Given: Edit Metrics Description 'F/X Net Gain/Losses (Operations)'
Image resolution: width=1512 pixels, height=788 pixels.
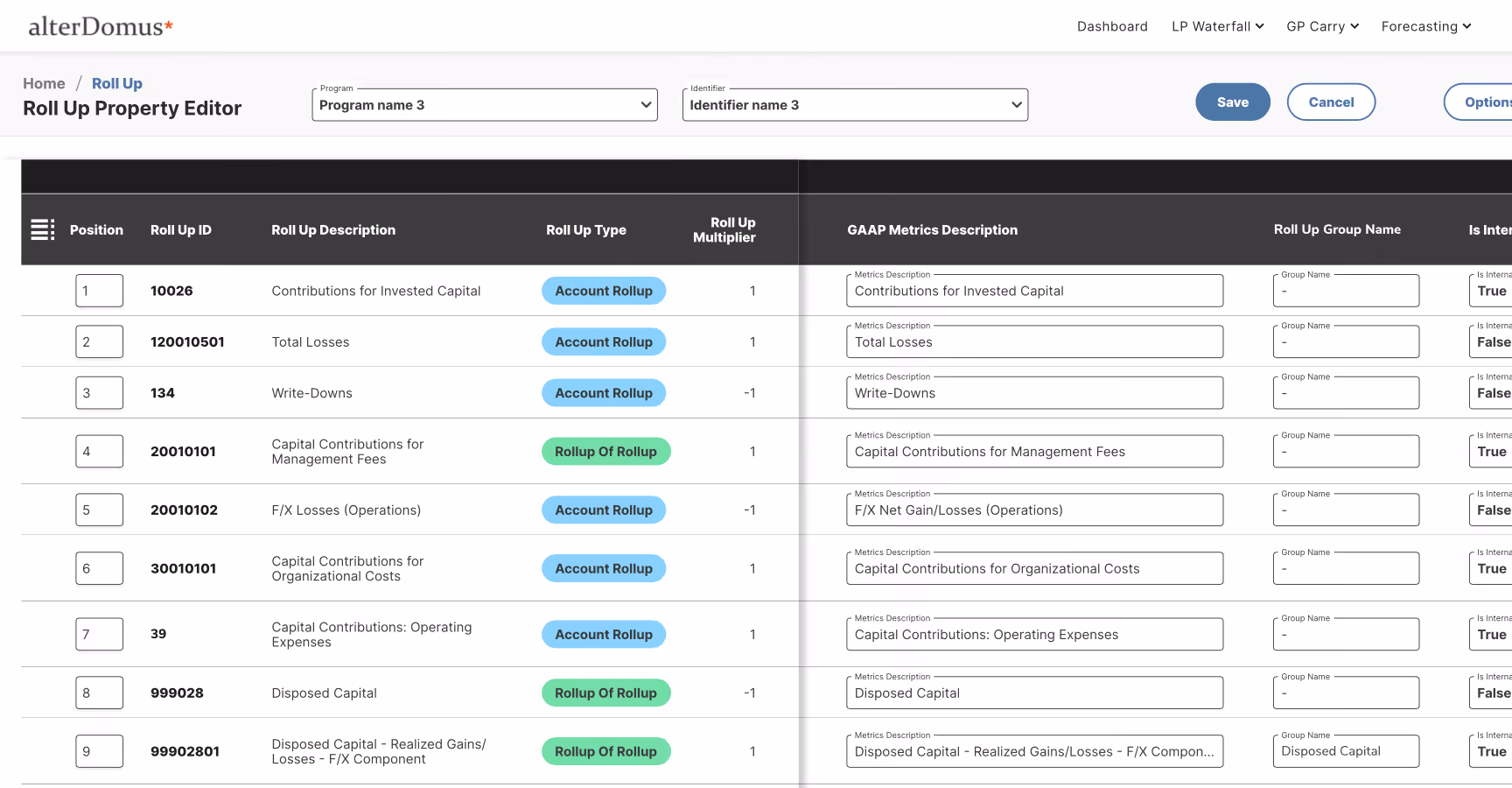Looking at the screenshot, I should 1034,510.
